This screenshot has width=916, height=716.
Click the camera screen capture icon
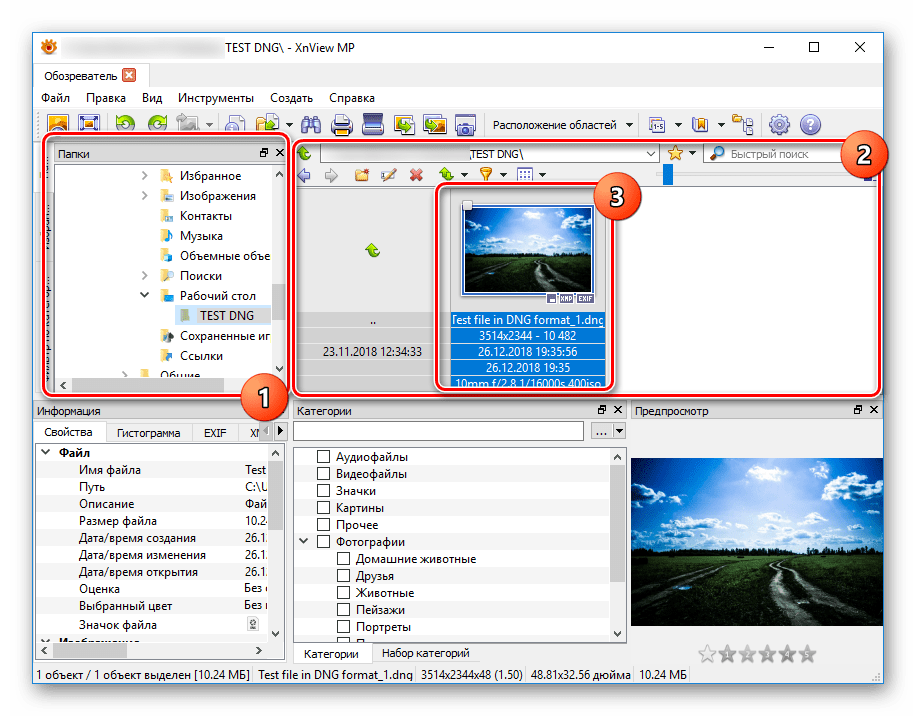[464, 125]
